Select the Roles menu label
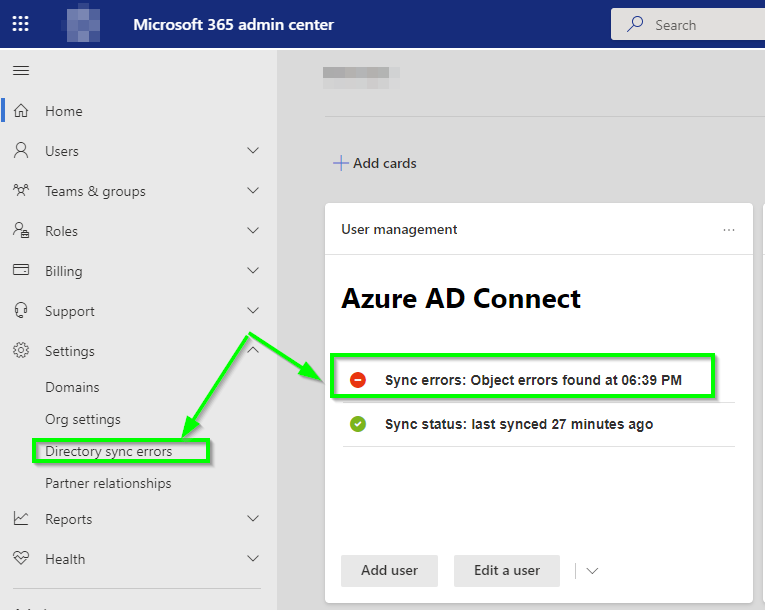This screenshot has width=765, height=610. click(x=61, y=231)
